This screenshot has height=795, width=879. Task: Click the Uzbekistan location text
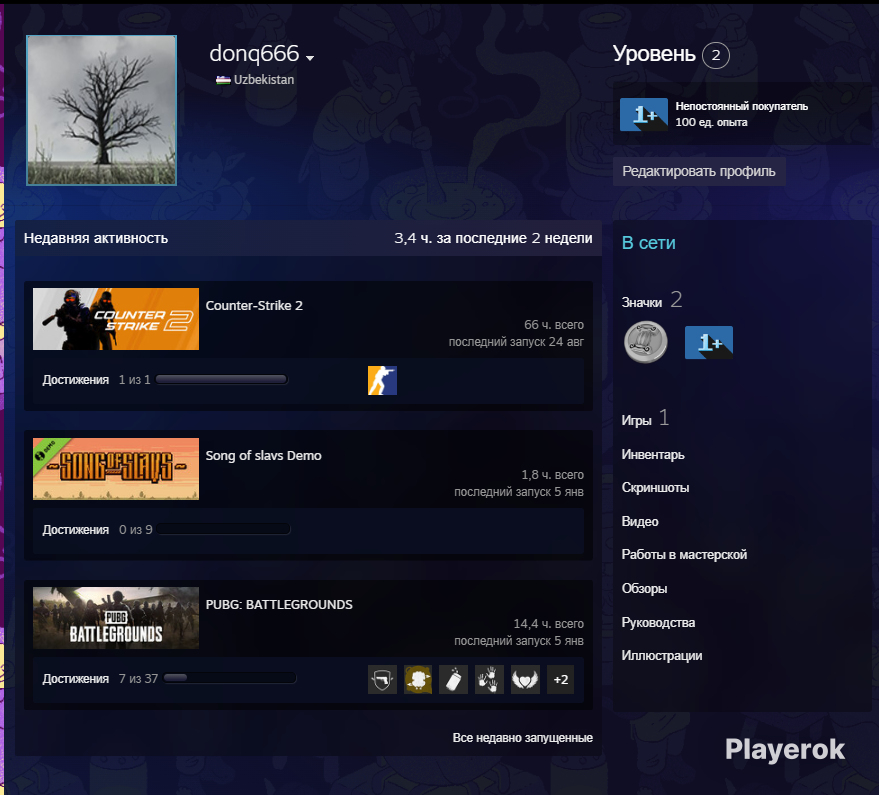263,80
